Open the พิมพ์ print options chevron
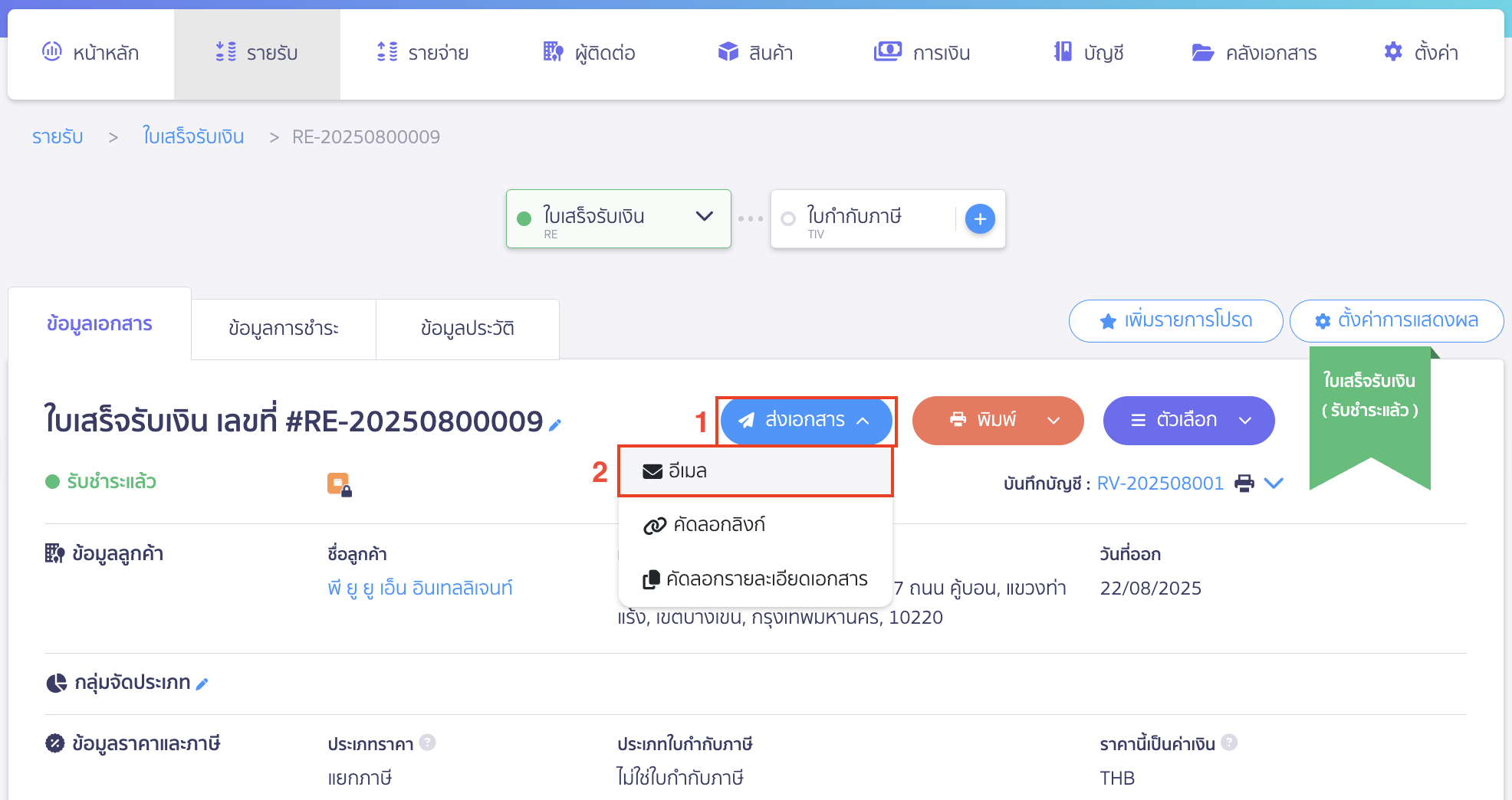This screenshot has height=800, width=1512. (1053, 420)
